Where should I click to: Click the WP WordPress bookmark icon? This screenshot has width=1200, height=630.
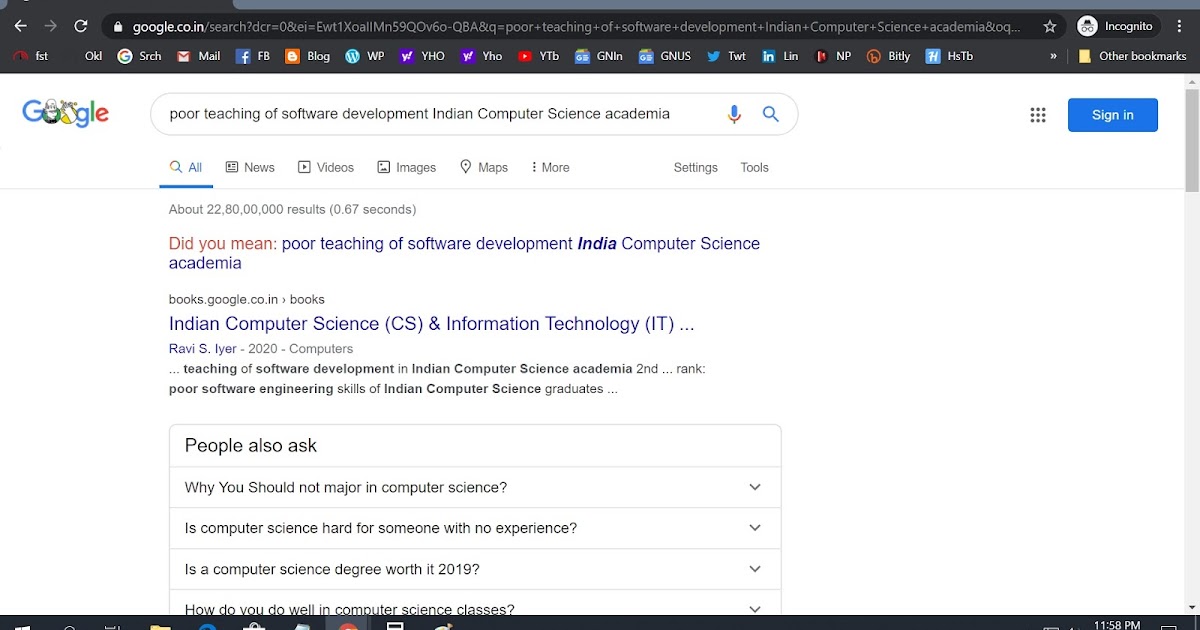click(353, 56)
